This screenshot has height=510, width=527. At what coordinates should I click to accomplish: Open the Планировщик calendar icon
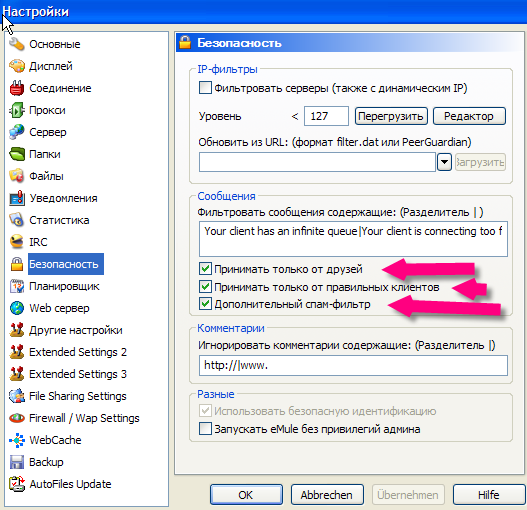pyautogui.click(x=16, y=286)
